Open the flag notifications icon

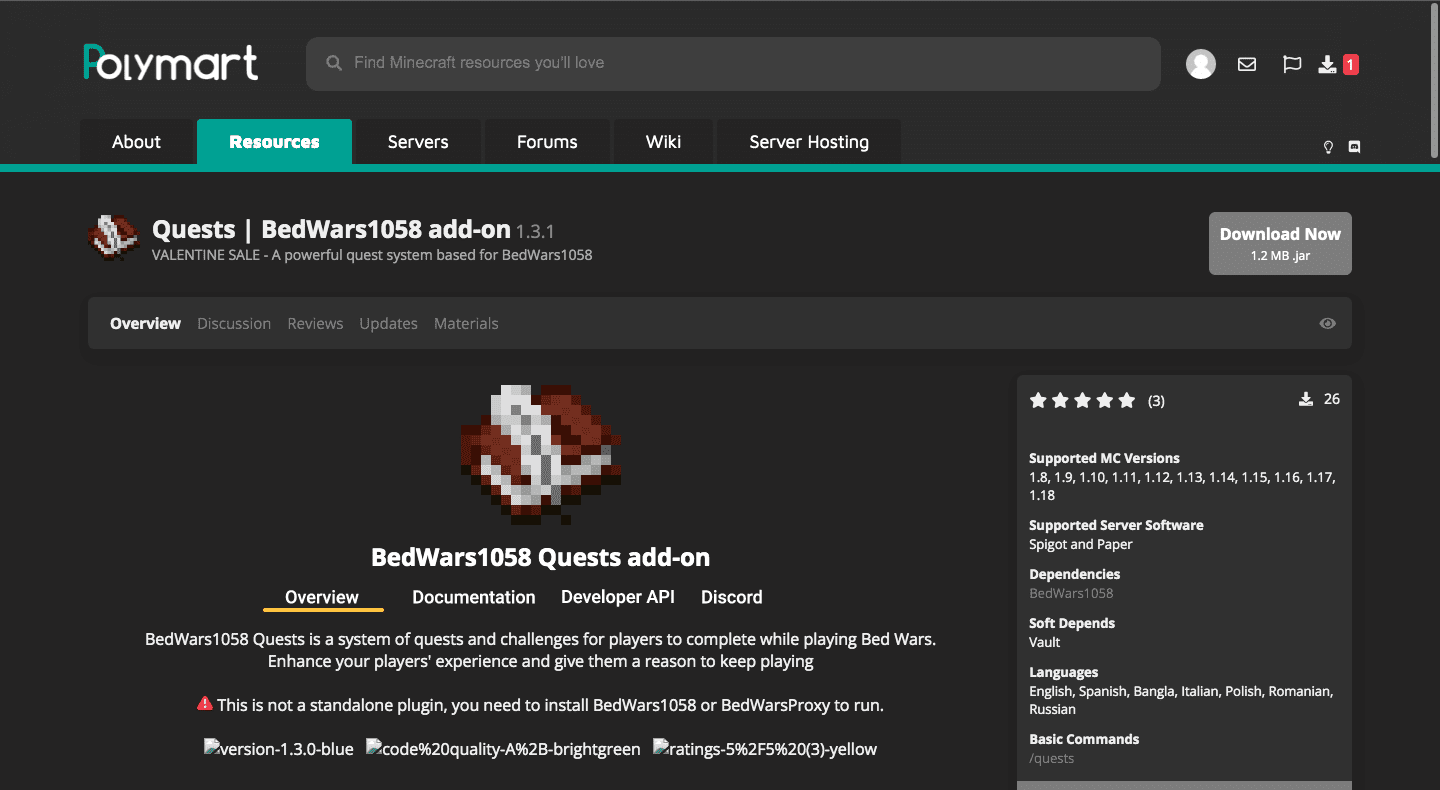1292,64
